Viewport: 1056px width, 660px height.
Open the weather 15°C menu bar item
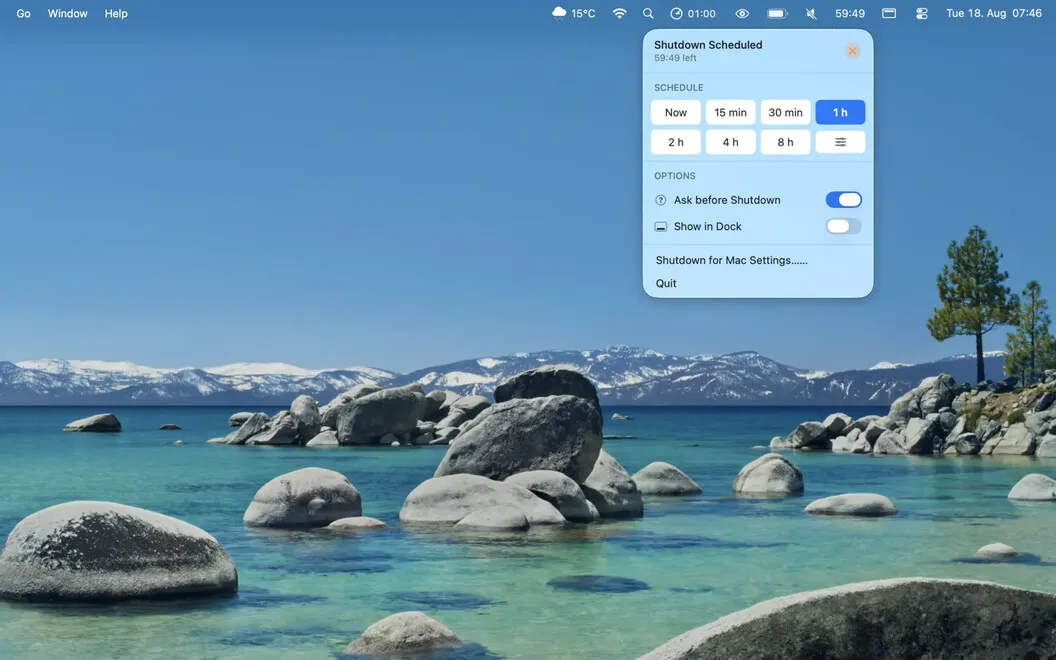[x=573, y=13]
